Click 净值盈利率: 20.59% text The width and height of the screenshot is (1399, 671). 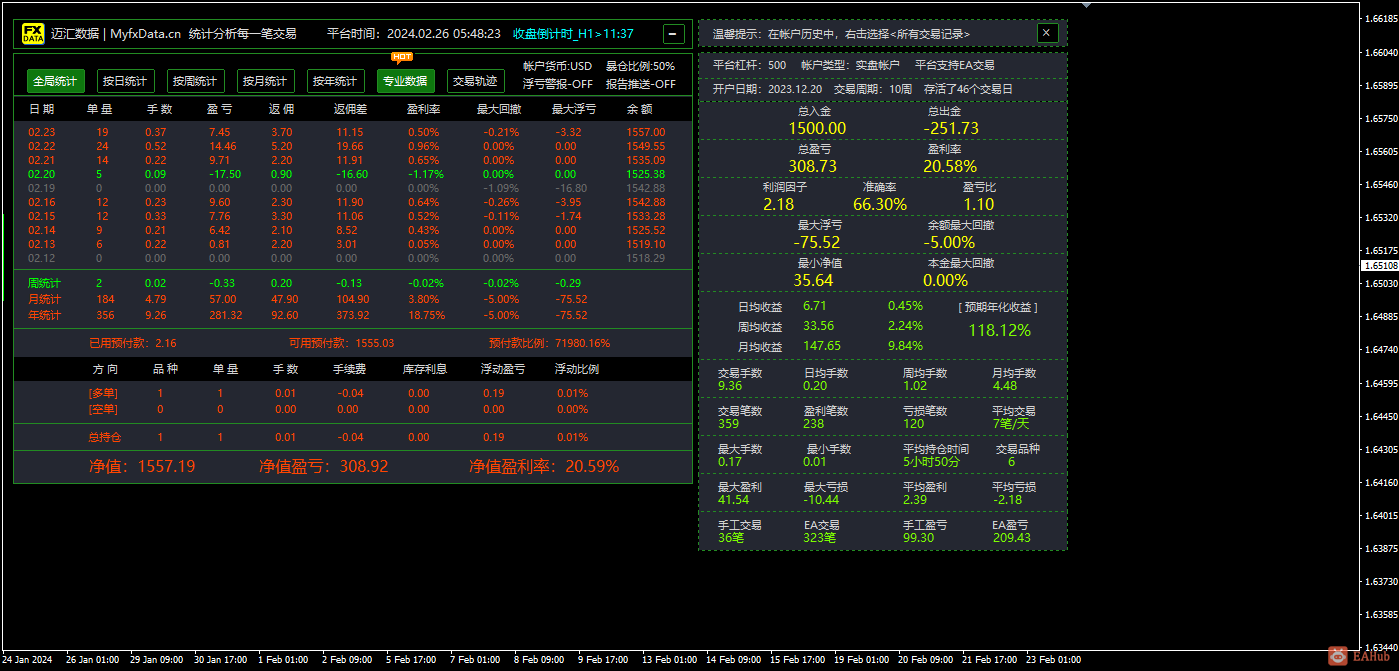pos(544,467)
